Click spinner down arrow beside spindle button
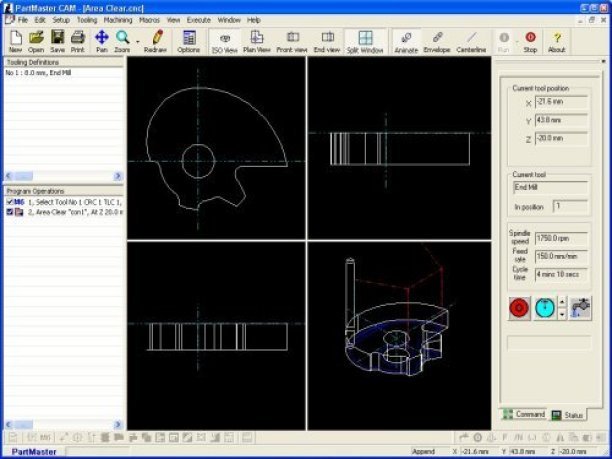612x459 pixels. point(562,314)
